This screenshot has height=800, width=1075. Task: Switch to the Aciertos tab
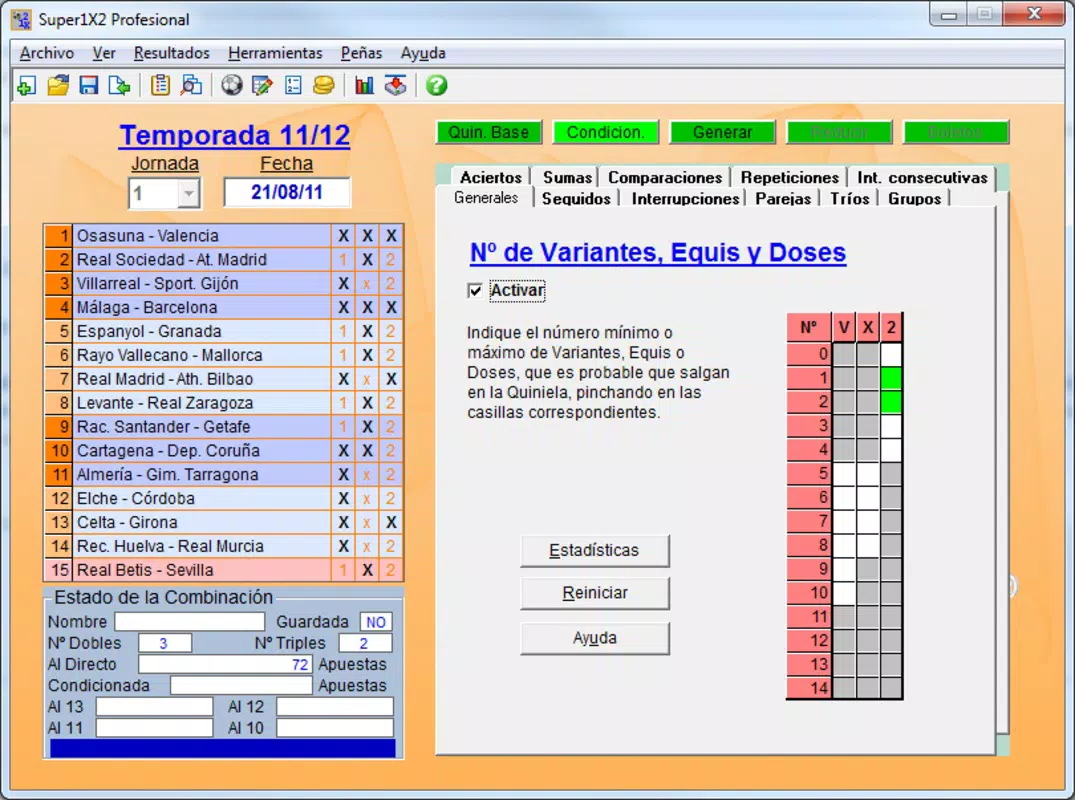(491, 178)
